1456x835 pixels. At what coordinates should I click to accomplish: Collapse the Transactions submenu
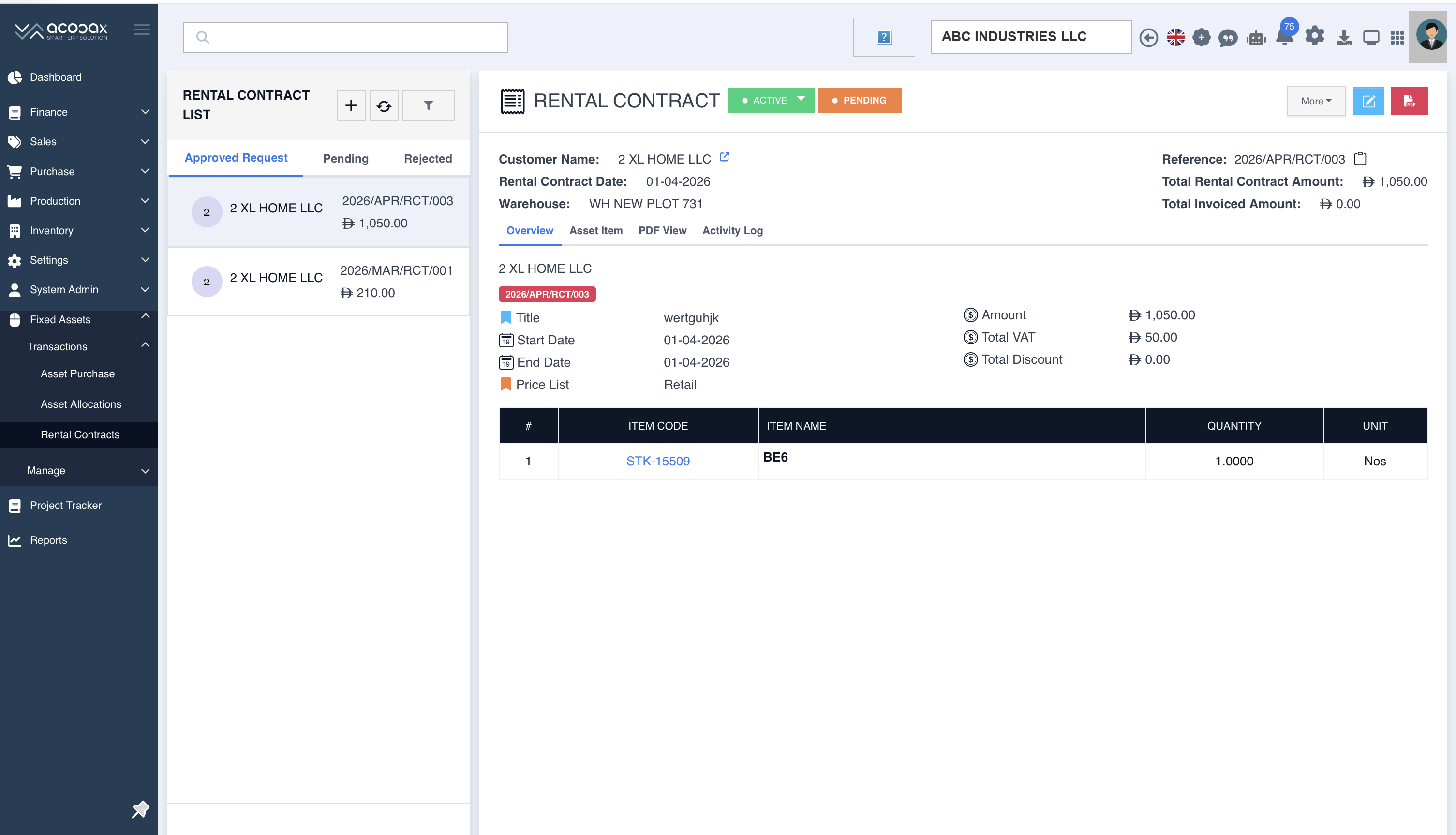[x=78, y=346]
